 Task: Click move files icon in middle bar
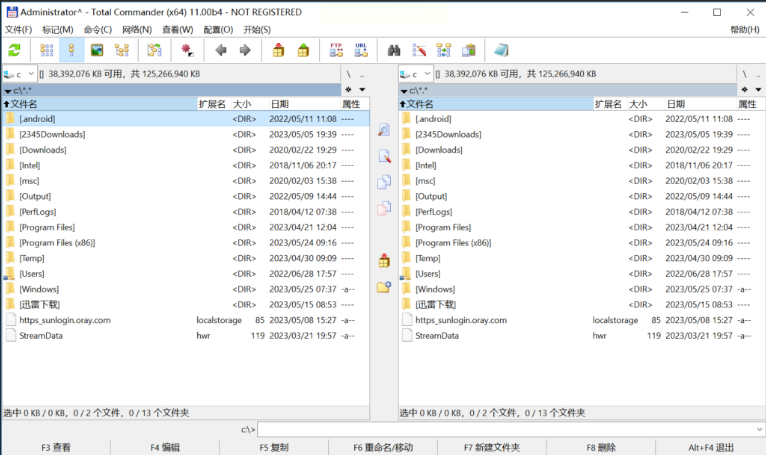(384, 208)
